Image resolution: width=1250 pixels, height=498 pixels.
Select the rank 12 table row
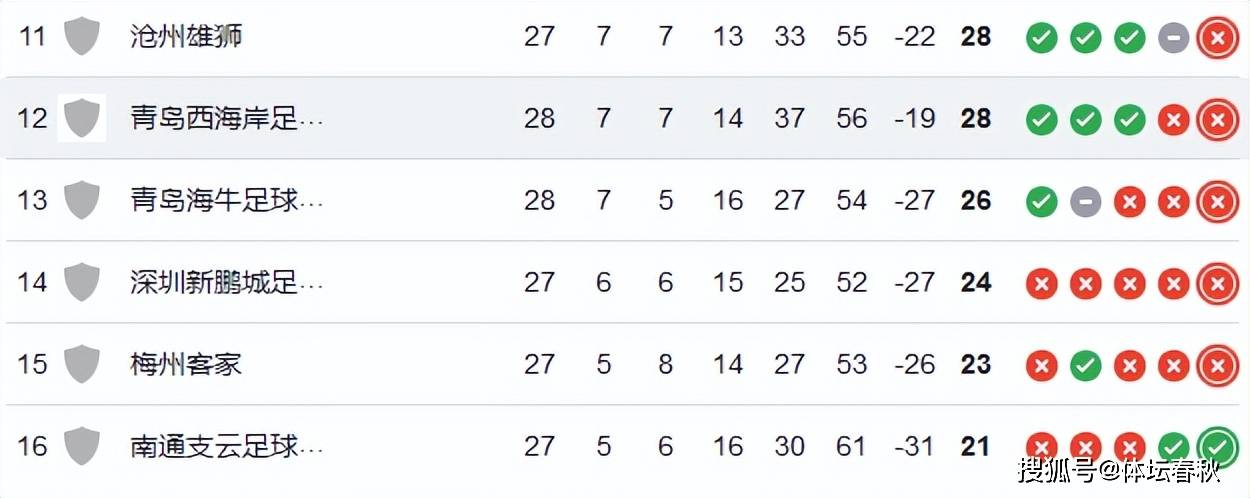(625, 118)
